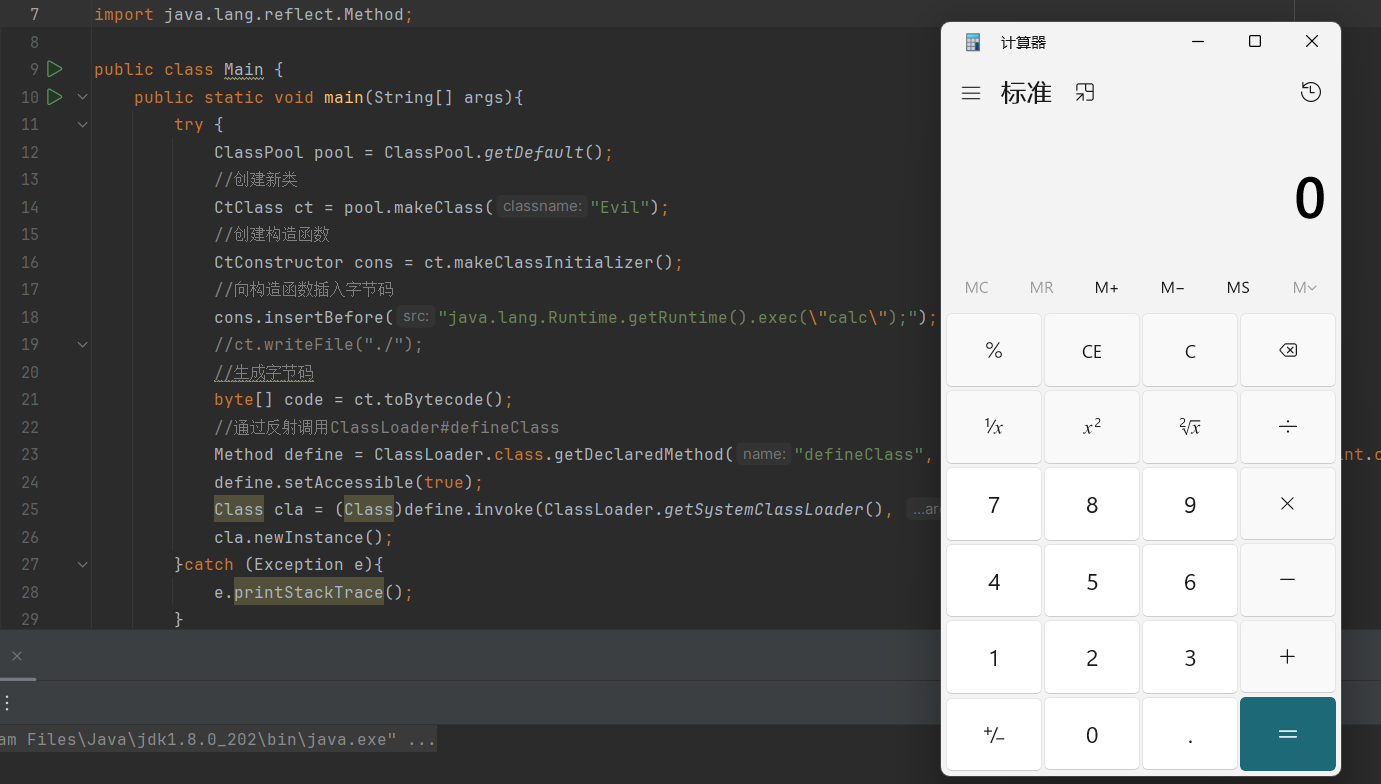Click the calculator app icon in title bar

(973, 42)
